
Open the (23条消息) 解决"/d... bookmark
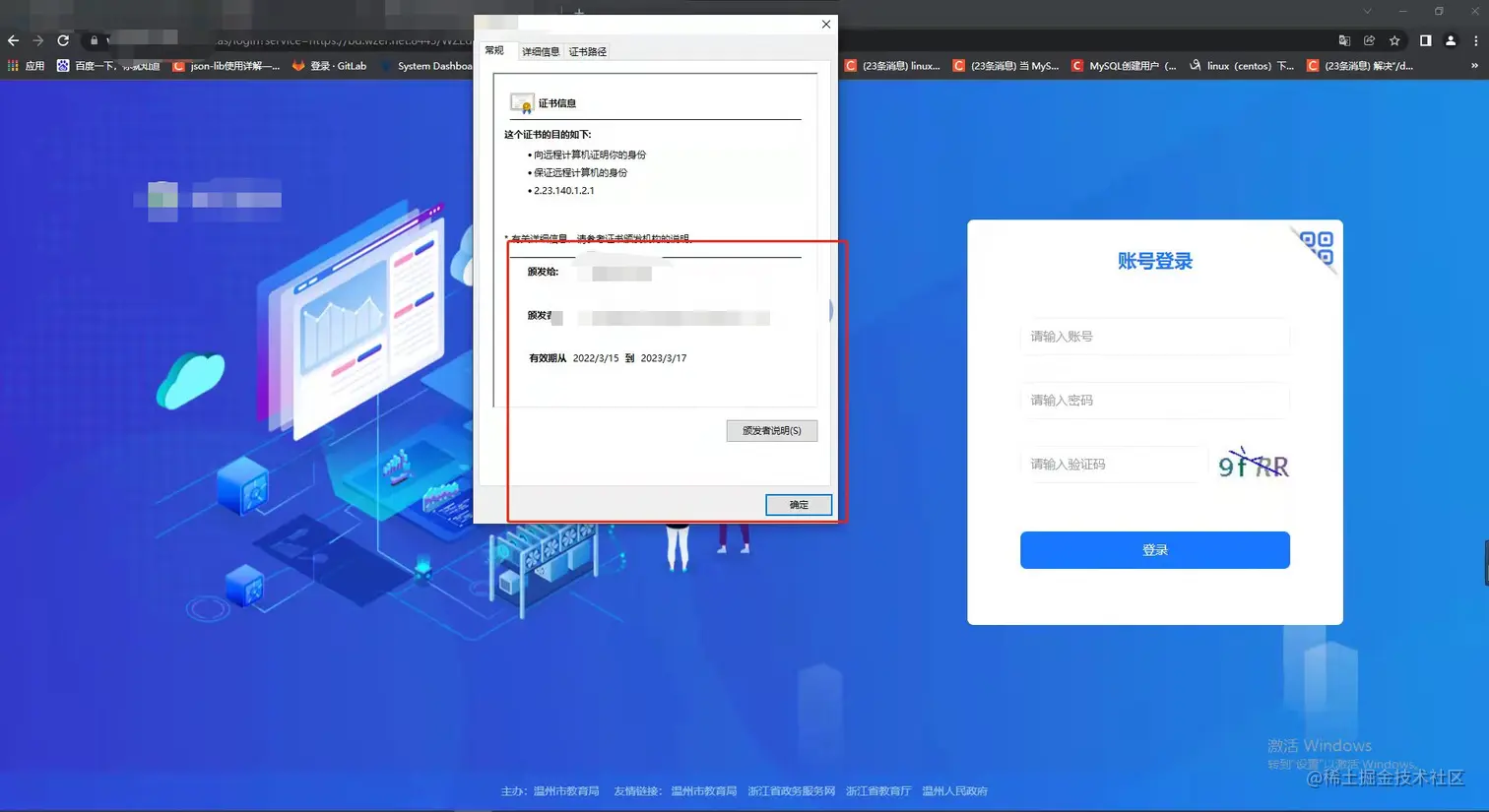click(1360, 66)
